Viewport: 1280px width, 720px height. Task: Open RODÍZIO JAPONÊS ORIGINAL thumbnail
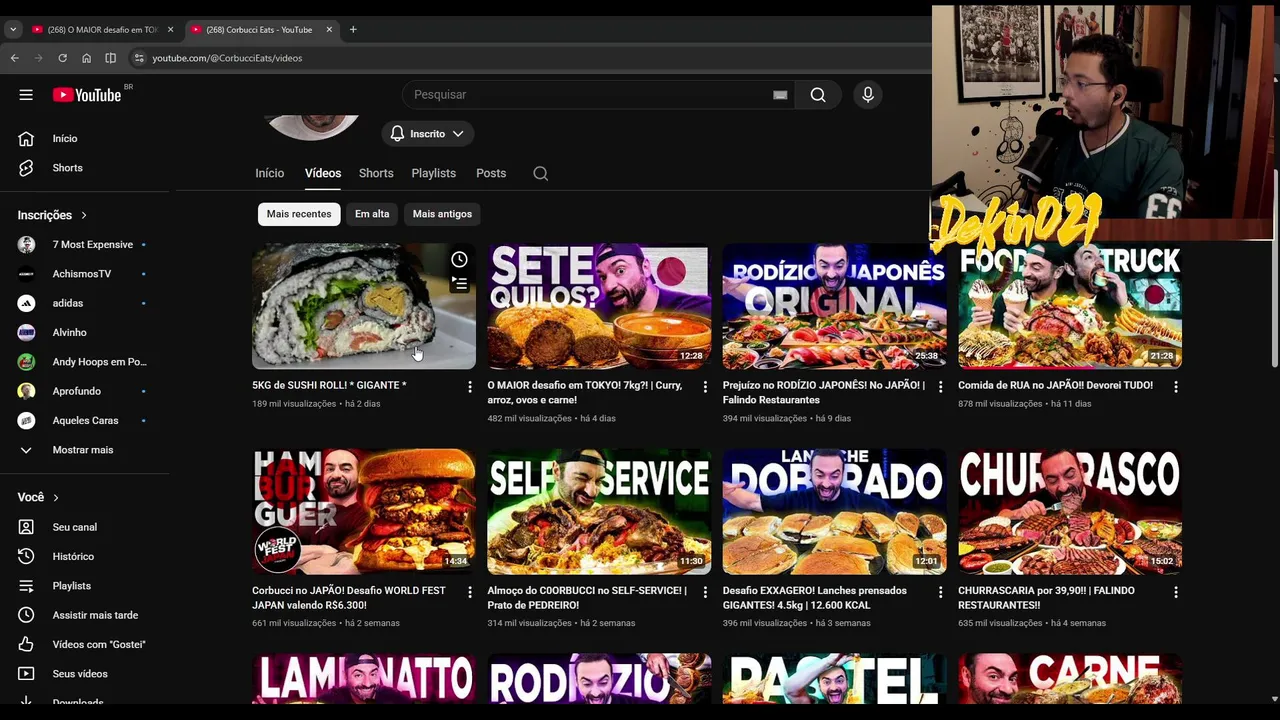click(834, 306)
